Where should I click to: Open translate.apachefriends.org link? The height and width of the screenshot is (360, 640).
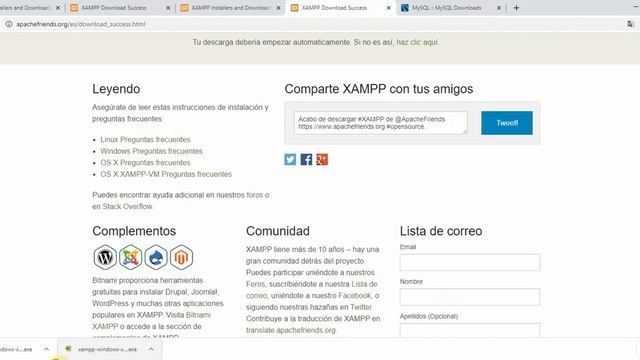click(291, 330)
